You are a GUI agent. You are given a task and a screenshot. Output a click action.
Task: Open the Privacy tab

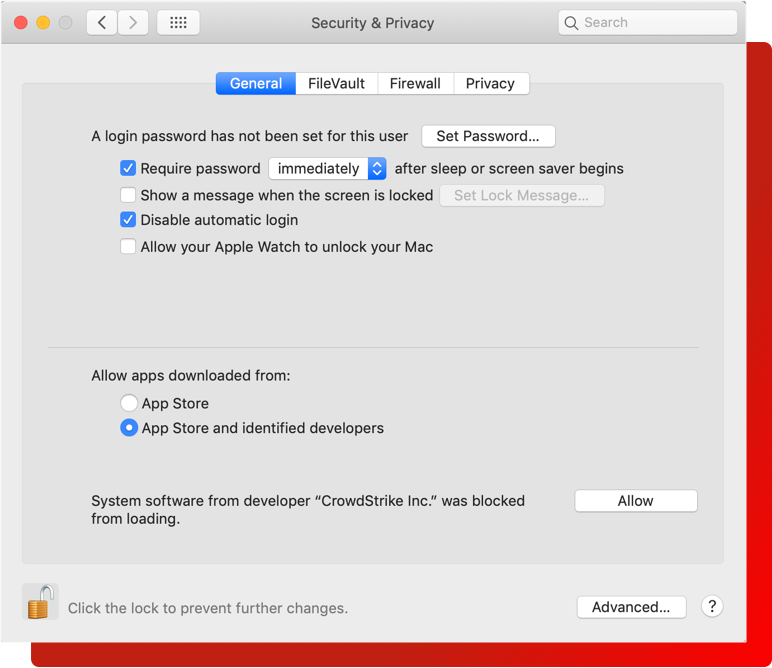tap(490, 83)
